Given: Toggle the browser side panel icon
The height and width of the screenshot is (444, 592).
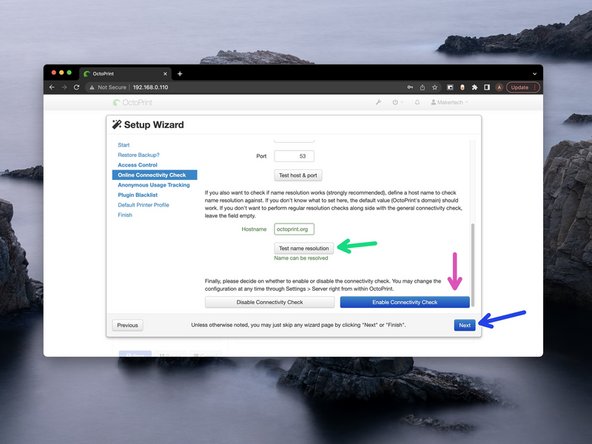Looking at the screenshot, I should pyautogui.click(x=487, y=87).
